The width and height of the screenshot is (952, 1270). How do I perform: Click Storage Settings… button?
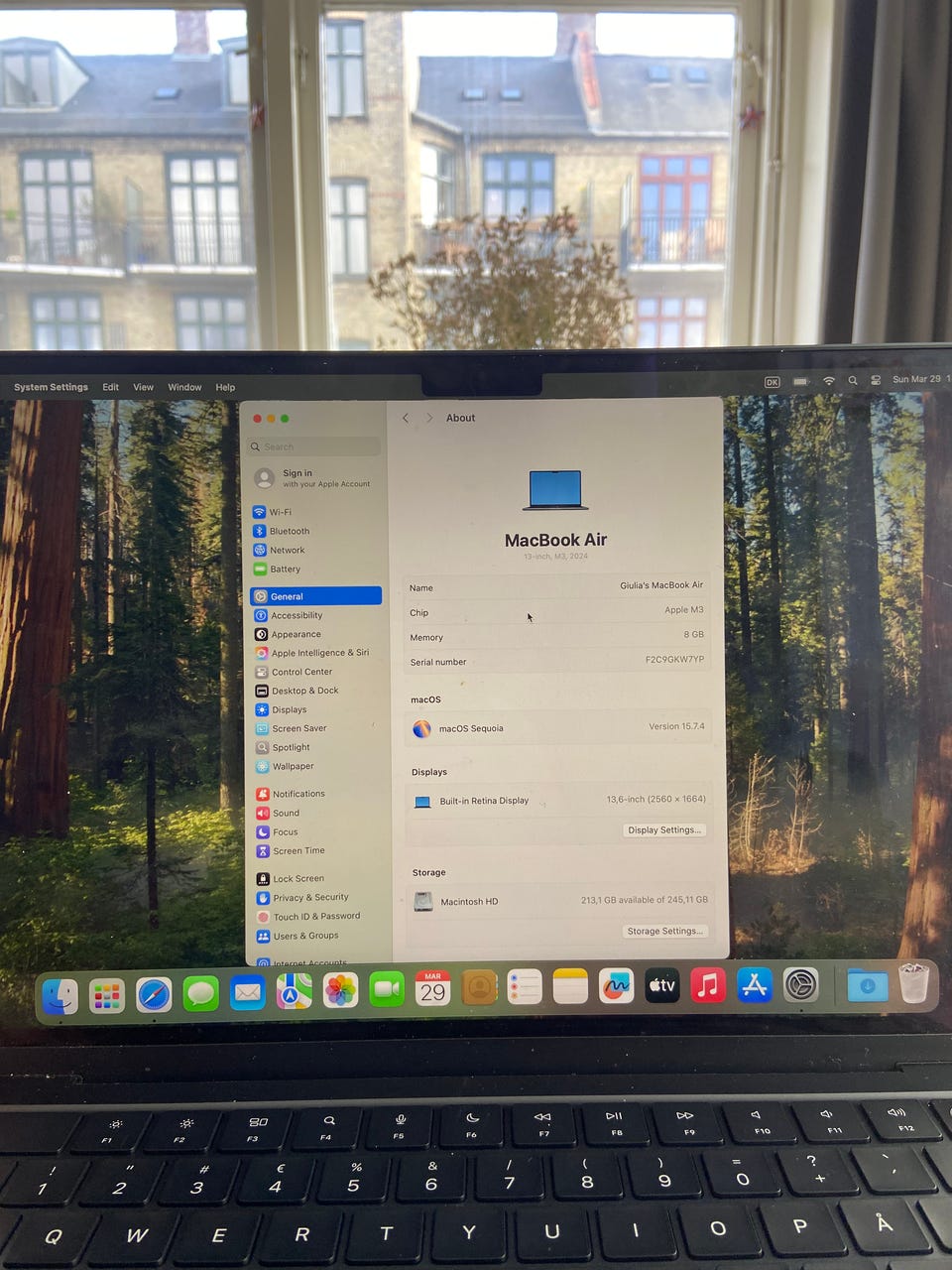664,931
